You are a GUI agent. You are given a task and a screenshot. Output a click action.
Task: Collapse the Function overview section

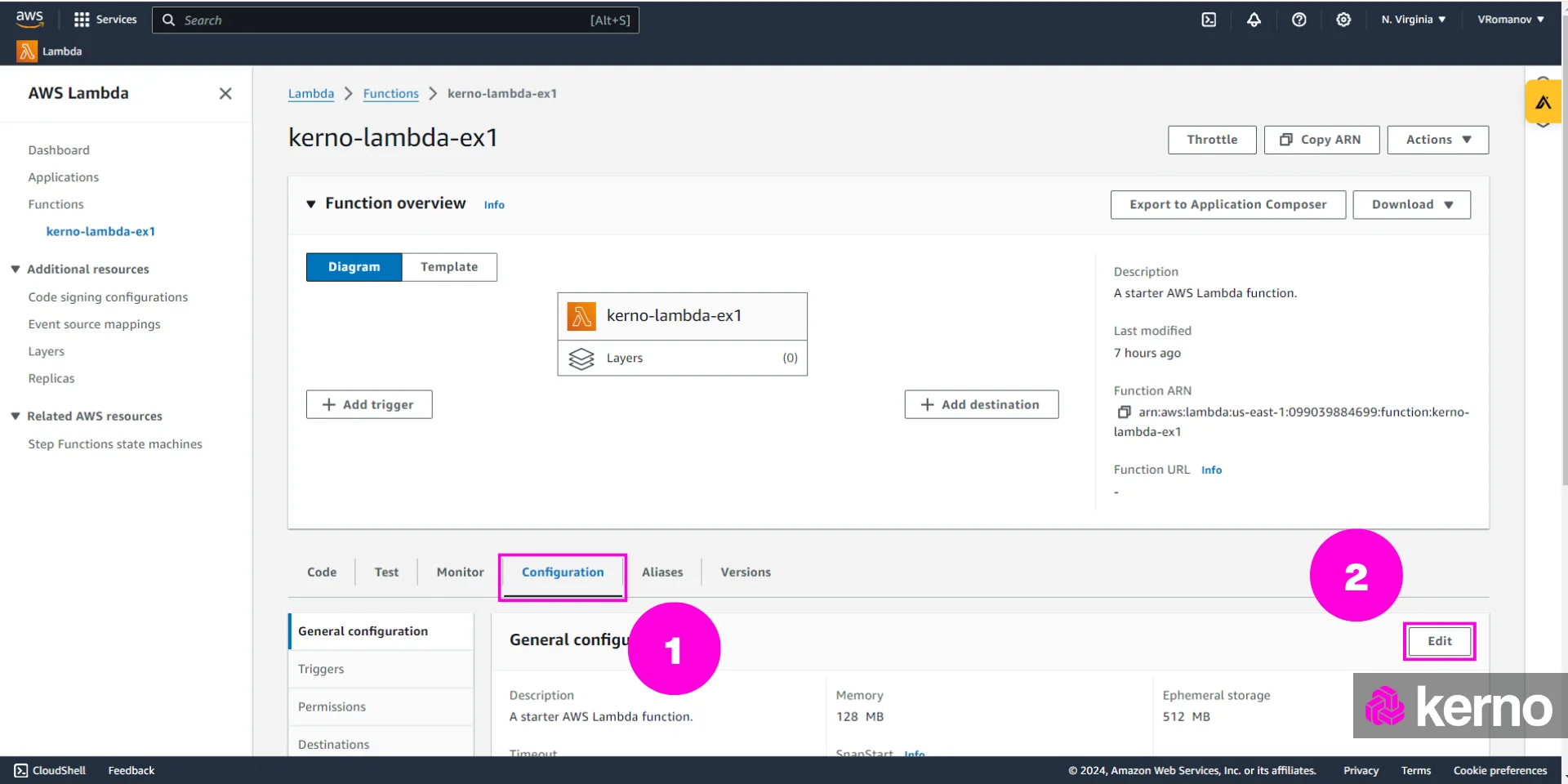310,204
